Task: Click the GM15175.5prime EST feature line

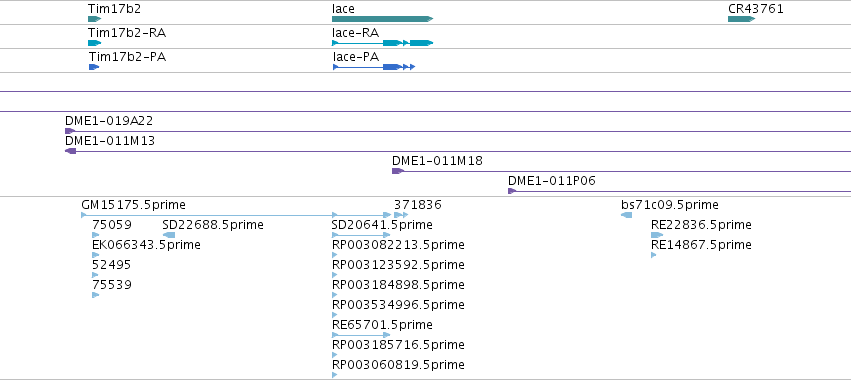Action: click(x=236, y=215)
